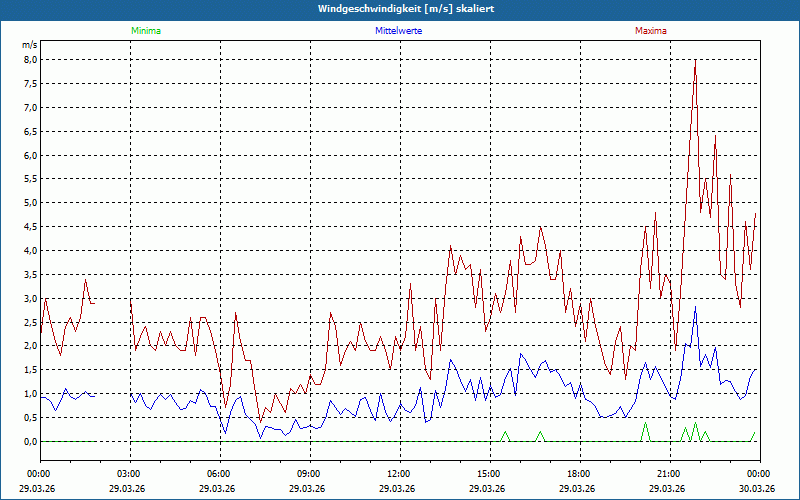Click the Minima legend label
The height and width of the screenshot is (500, 800).
[x=146, y=31]
